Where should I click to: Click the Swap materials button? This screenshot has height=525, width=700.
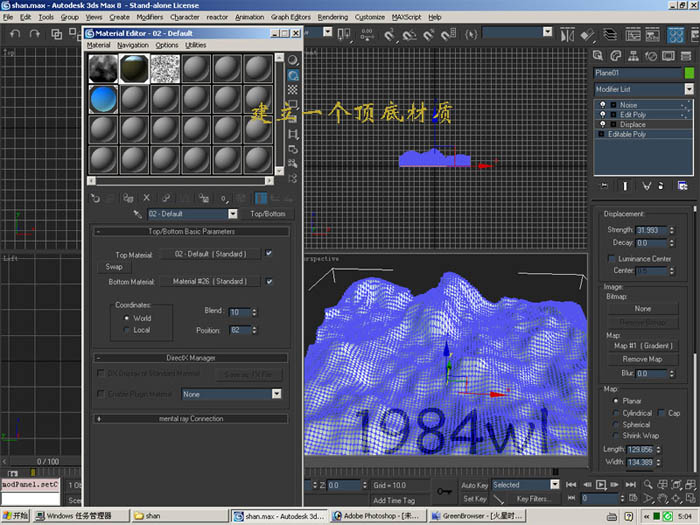[x=114, y=267]
